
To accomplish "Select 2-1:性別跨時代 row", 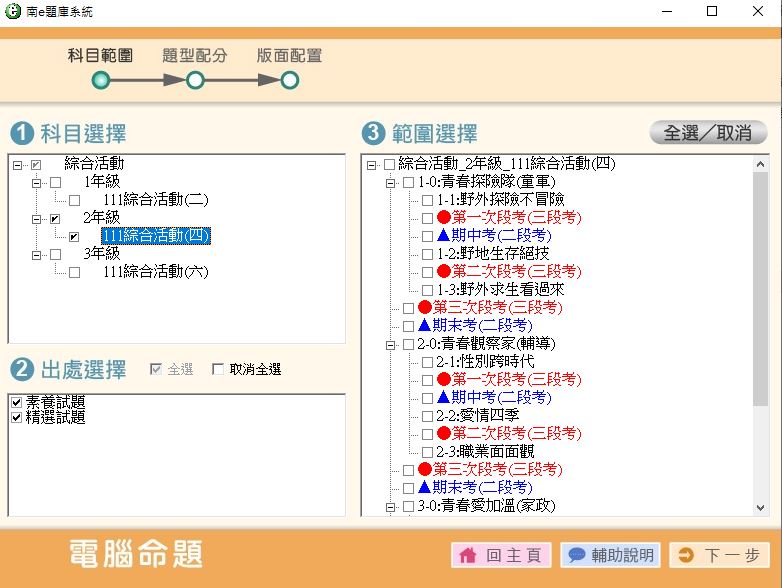I will pos(485,361).
